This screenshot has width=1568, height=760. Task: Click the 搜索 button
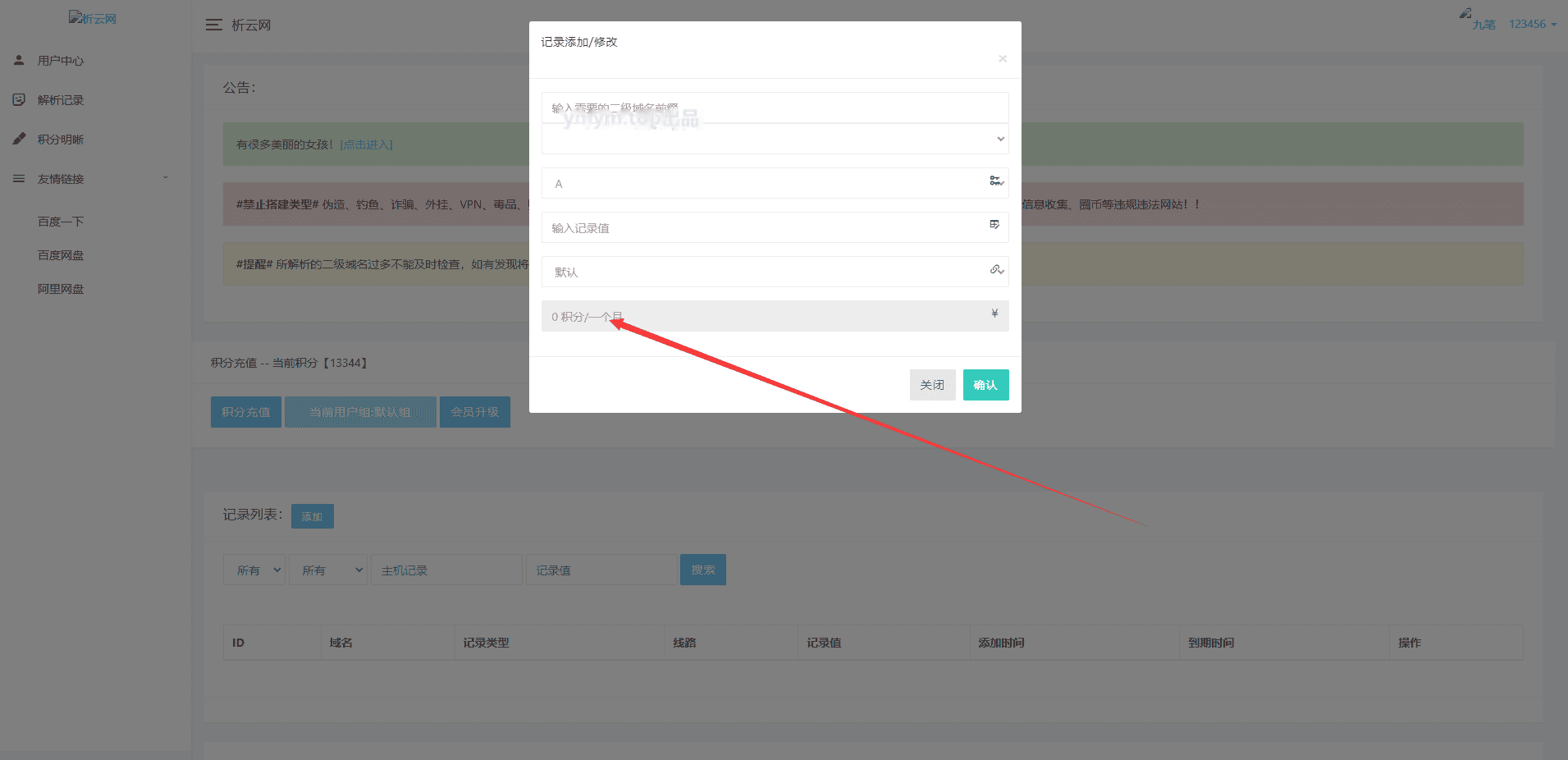click(703, 570)
